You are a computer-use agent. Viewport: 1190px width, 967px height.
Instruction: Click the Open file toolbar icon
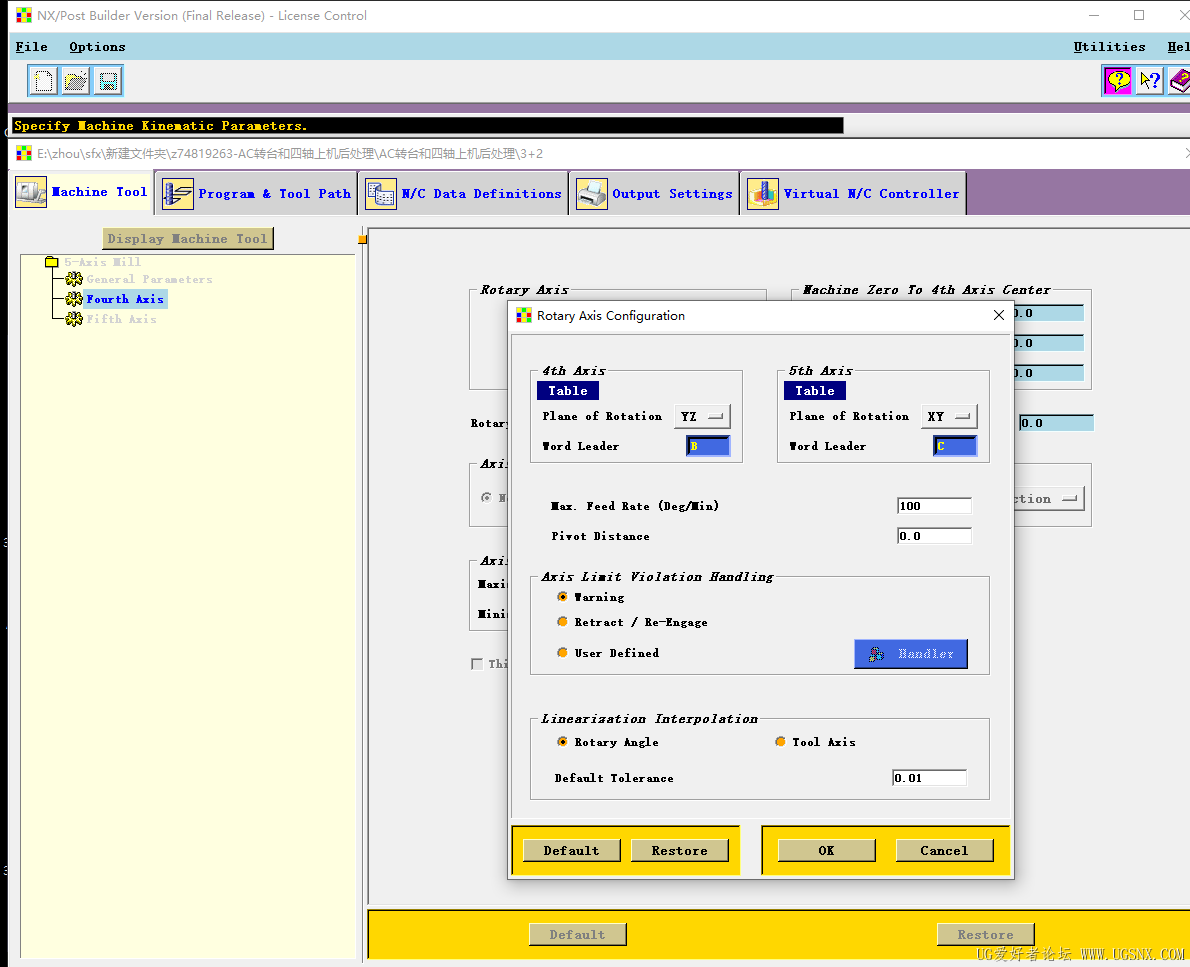[76, 80]
